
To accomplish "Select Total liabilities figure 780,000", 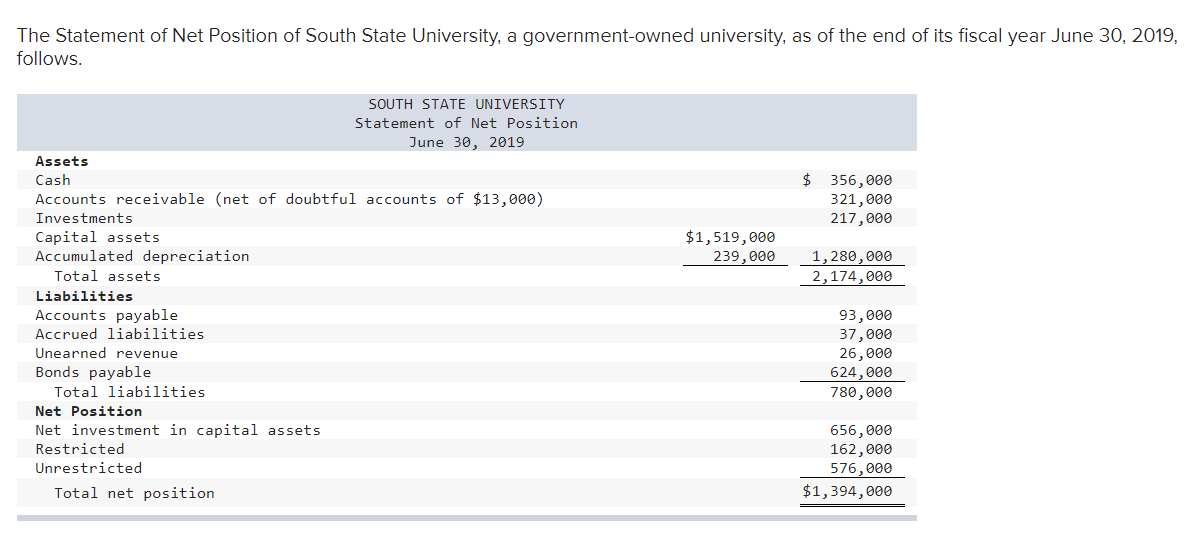I will click(861, 392).
